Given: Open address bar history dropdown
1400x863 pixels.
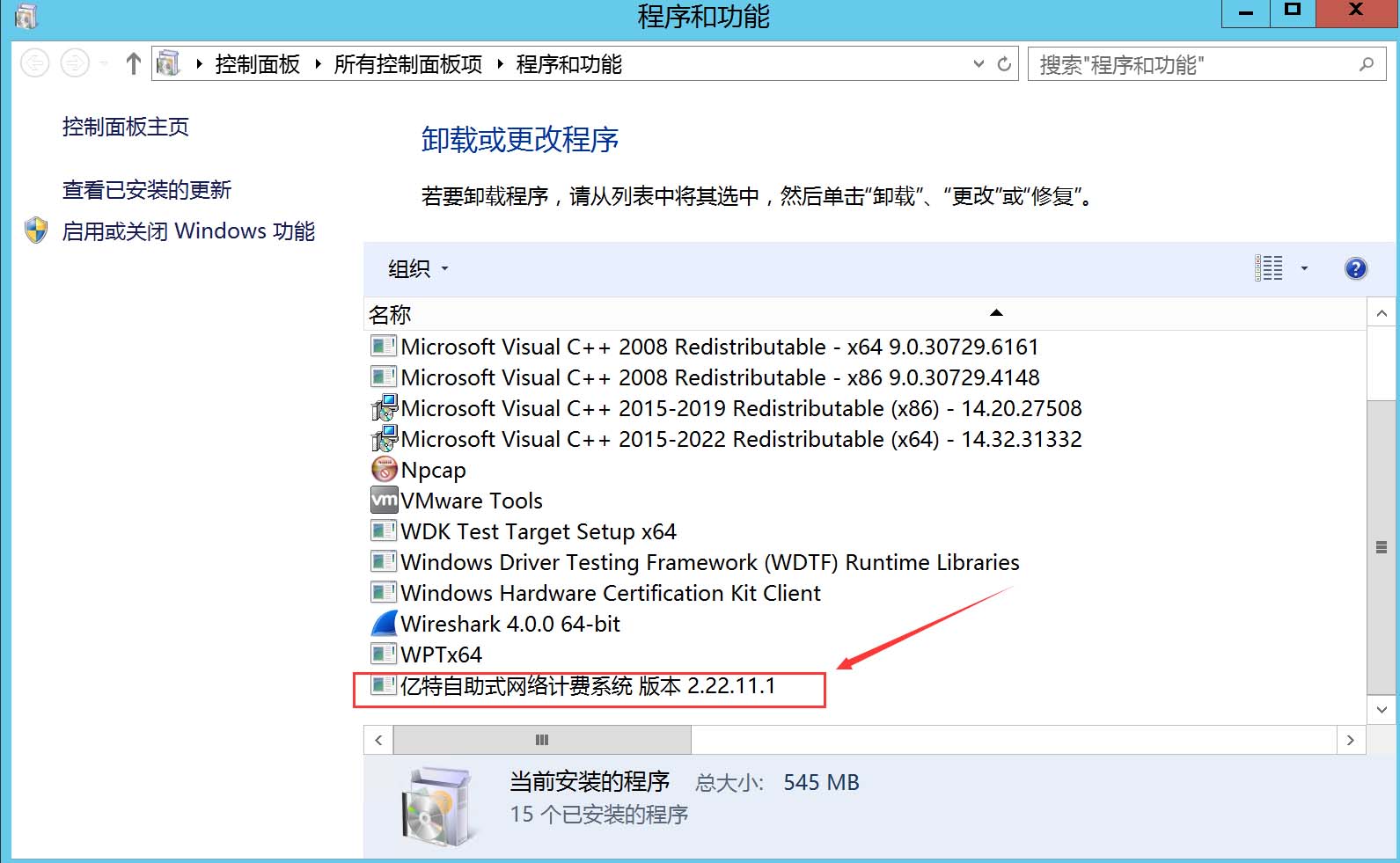Looking at the screenshot, I should (x=979, y=63).
